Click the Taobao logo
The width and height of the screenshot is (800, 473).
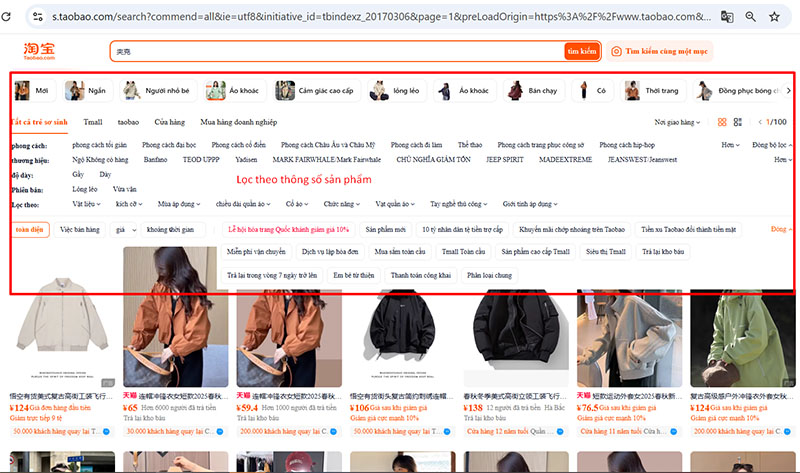coord(40,51)
